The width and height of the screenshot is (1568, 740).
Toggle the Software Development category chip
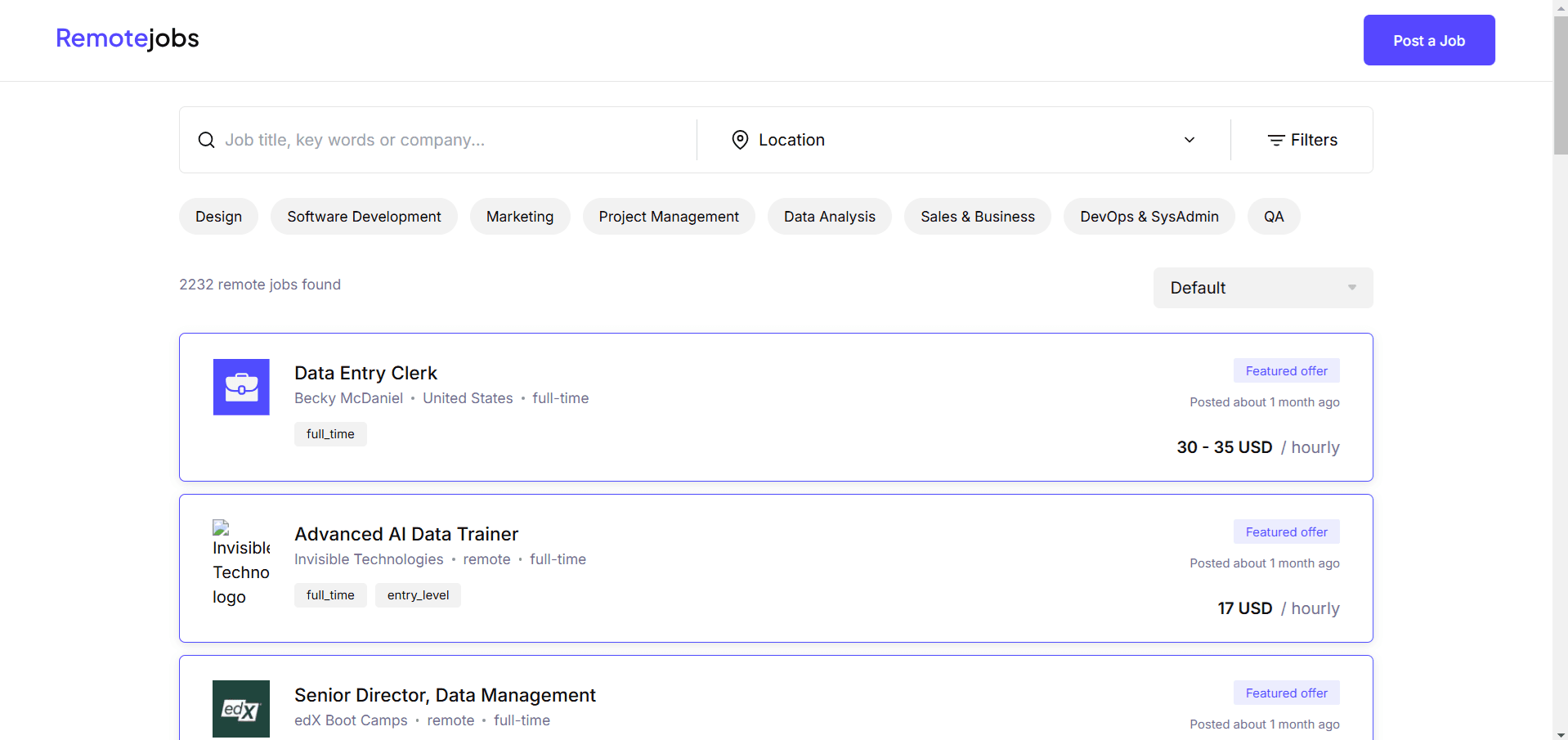coord(364,217)
